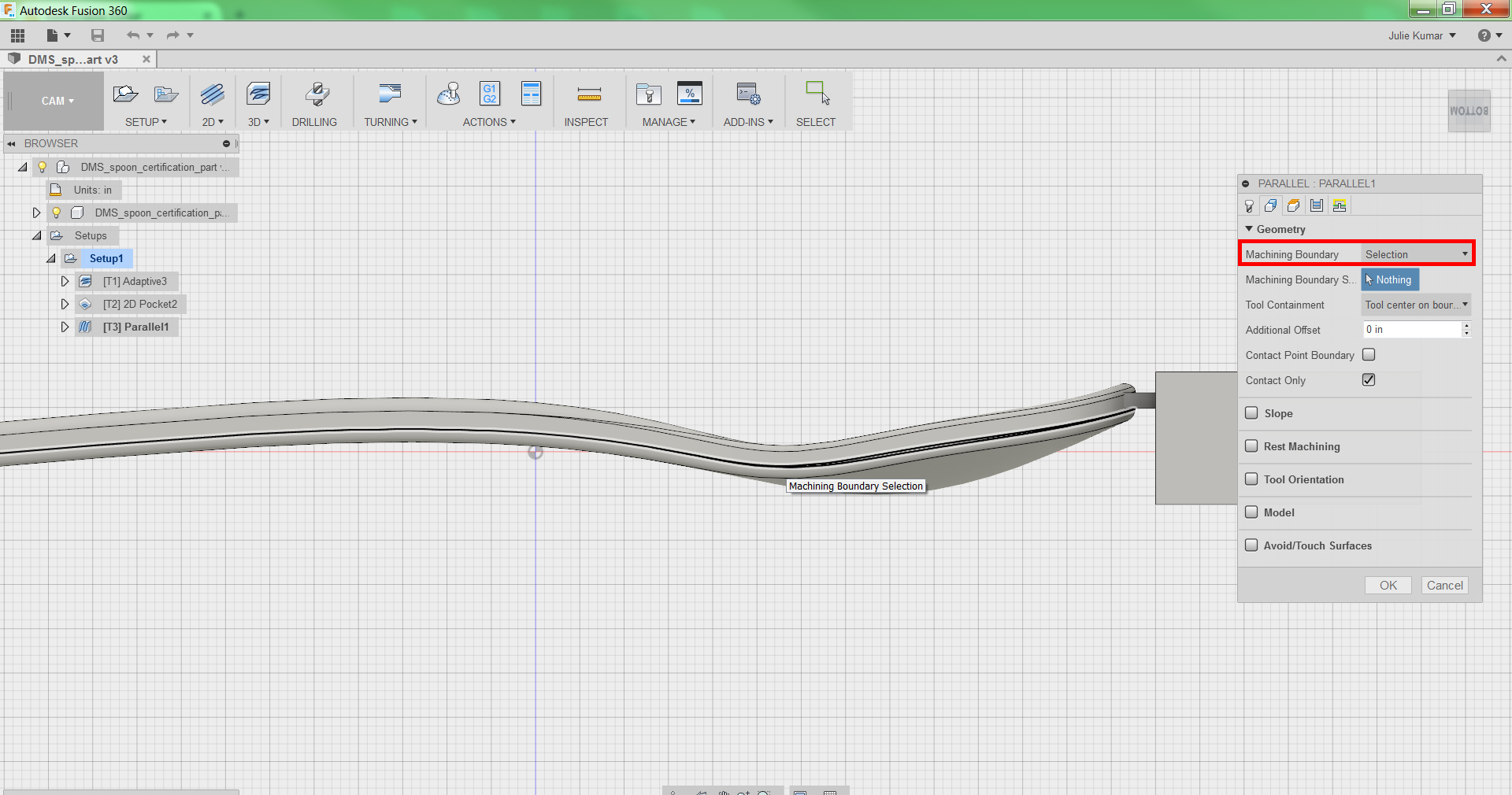Open the Tool tab in Parallel dialog

point(1249,206)
